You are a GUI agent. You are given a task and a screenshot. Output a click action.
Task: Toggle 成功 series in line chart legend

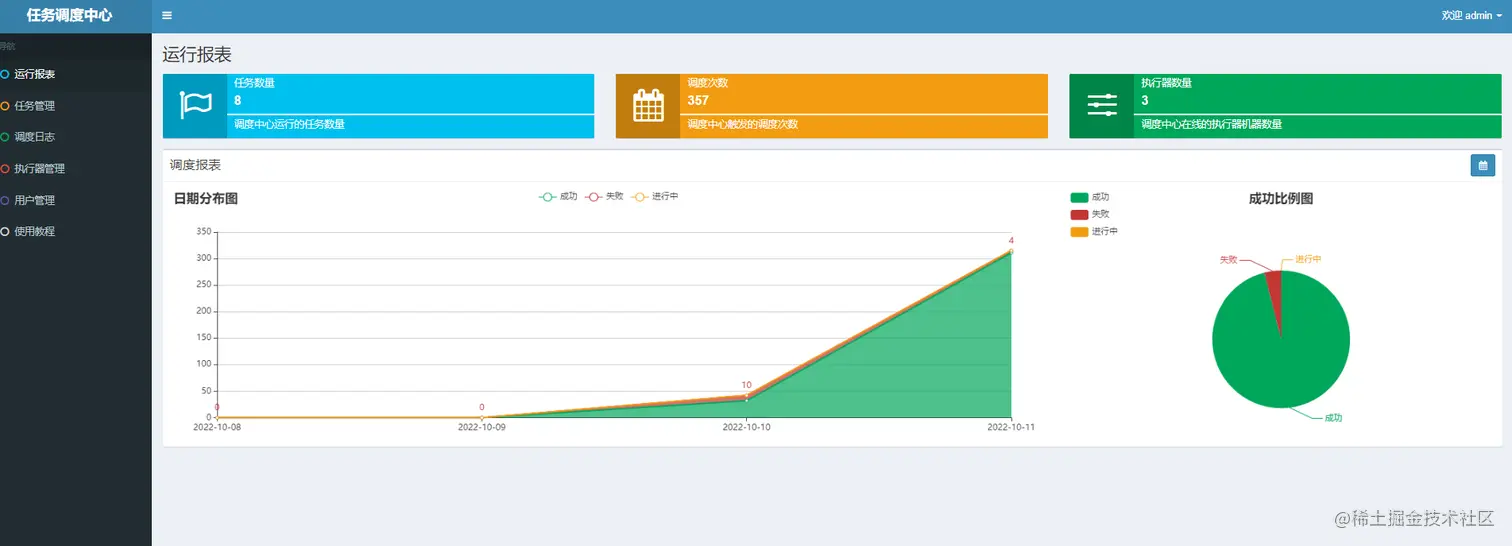[x=558, y=196]
